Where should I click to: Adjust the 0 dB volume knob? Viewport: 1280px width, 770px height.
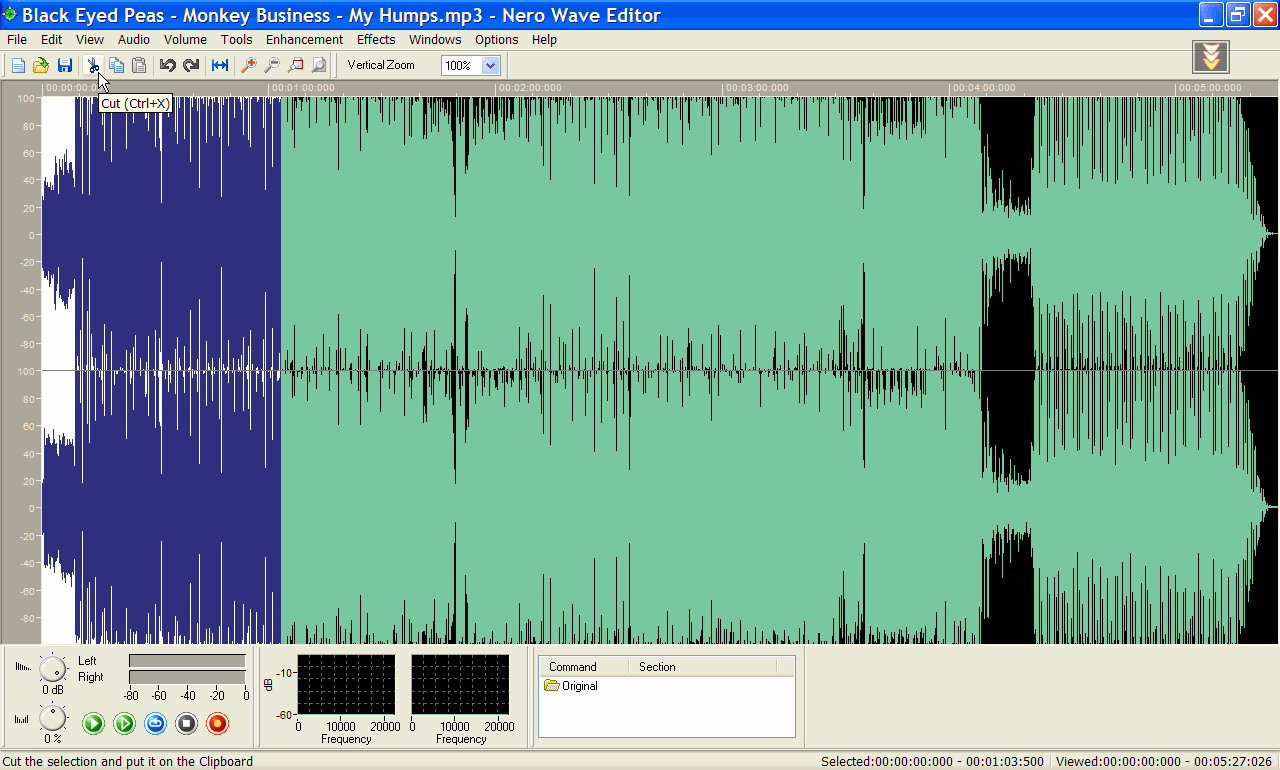click(x=52, y=668)
